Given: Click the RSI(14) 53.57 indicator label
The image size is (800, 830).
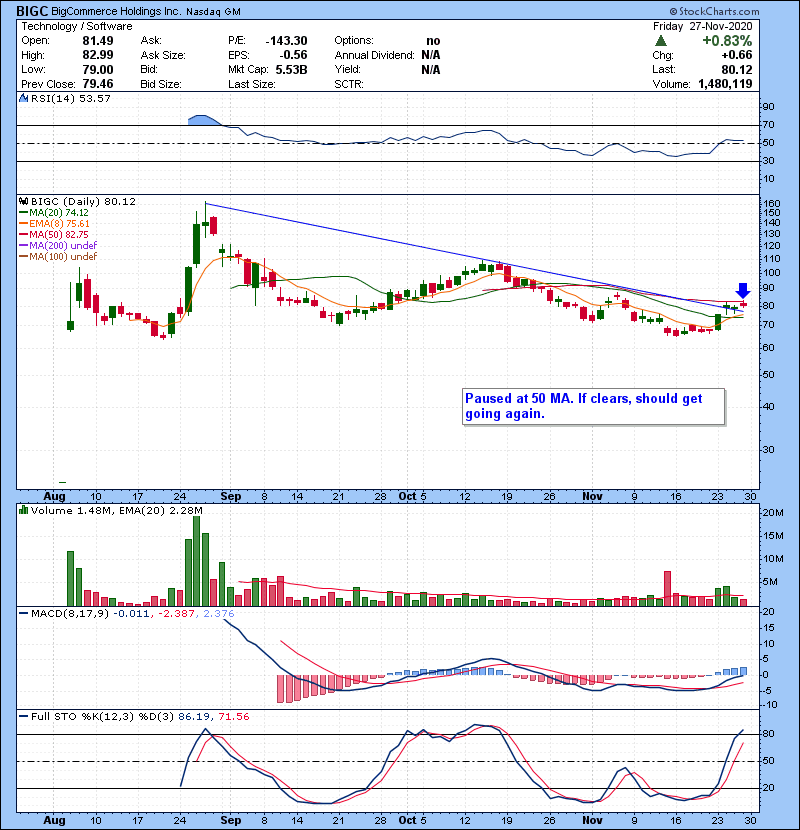Looking at the screenshot, I should pos(71,98).
